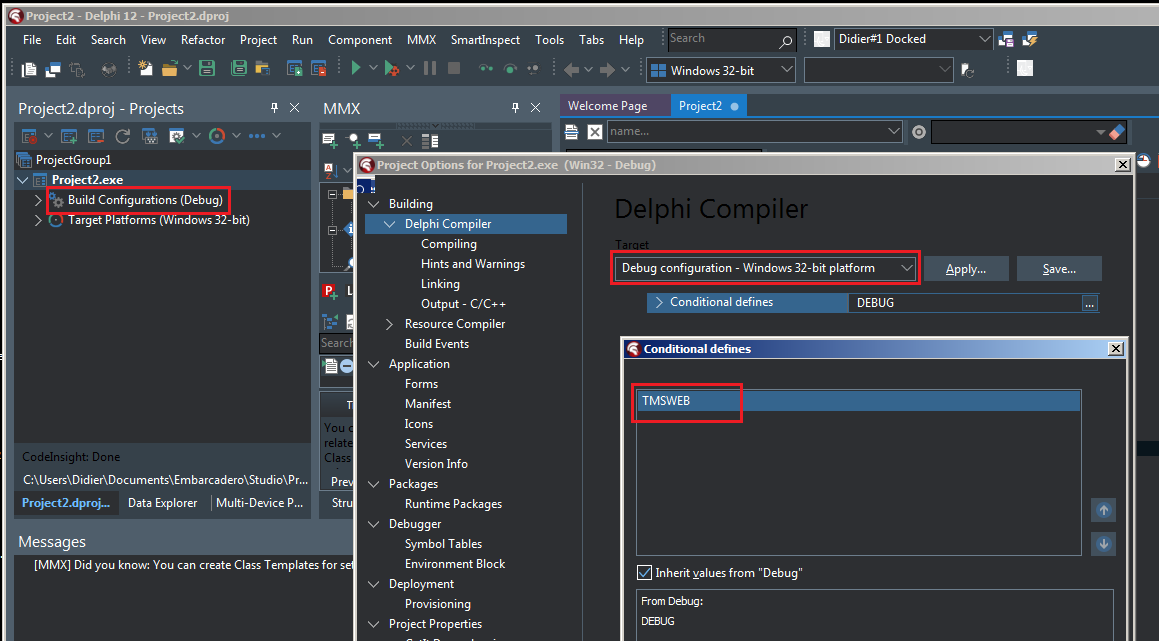Click Add to project icon in Projects panel

[69, 136]
